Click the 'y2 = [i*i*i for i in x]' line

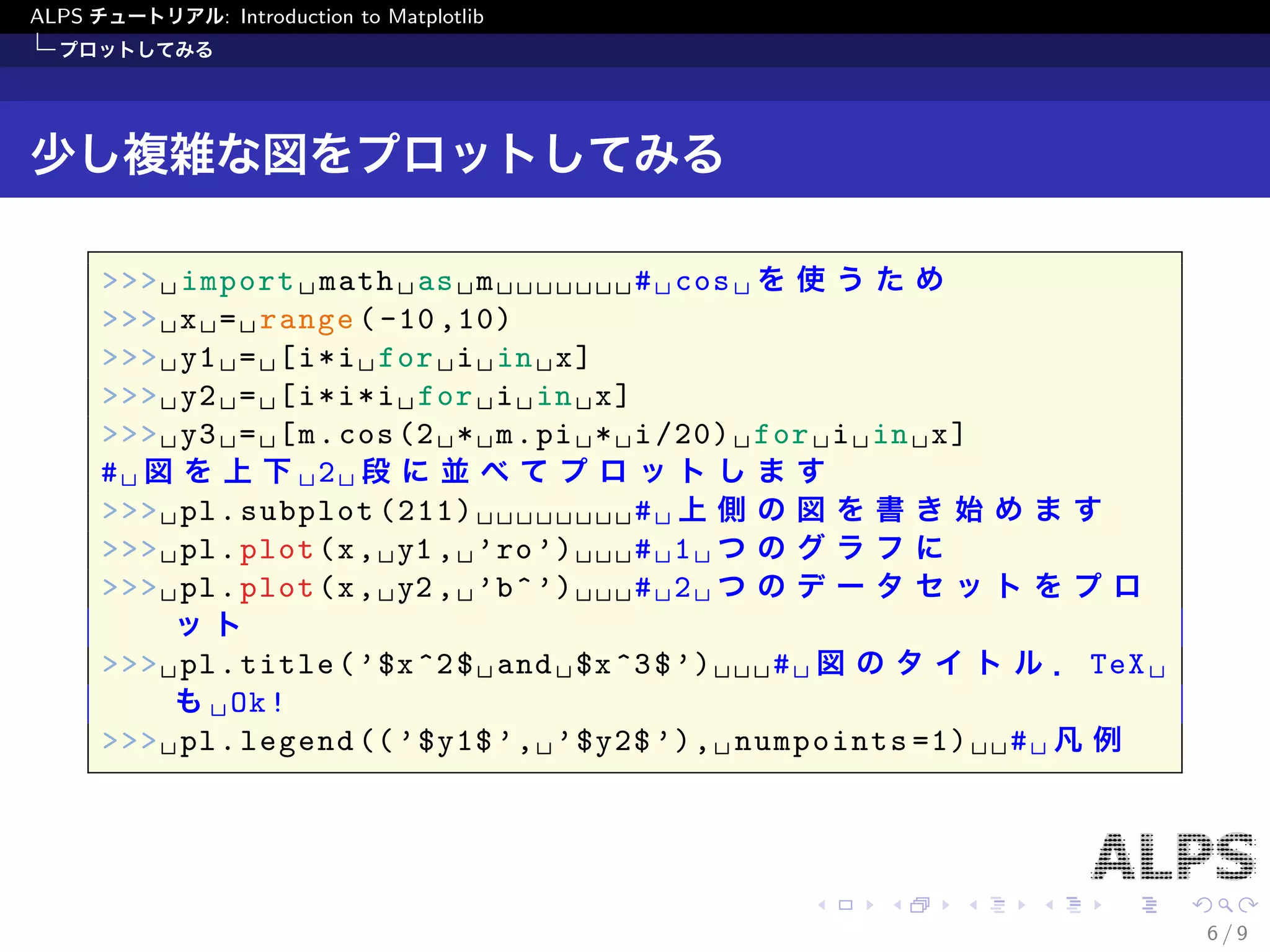pos(365,397)
